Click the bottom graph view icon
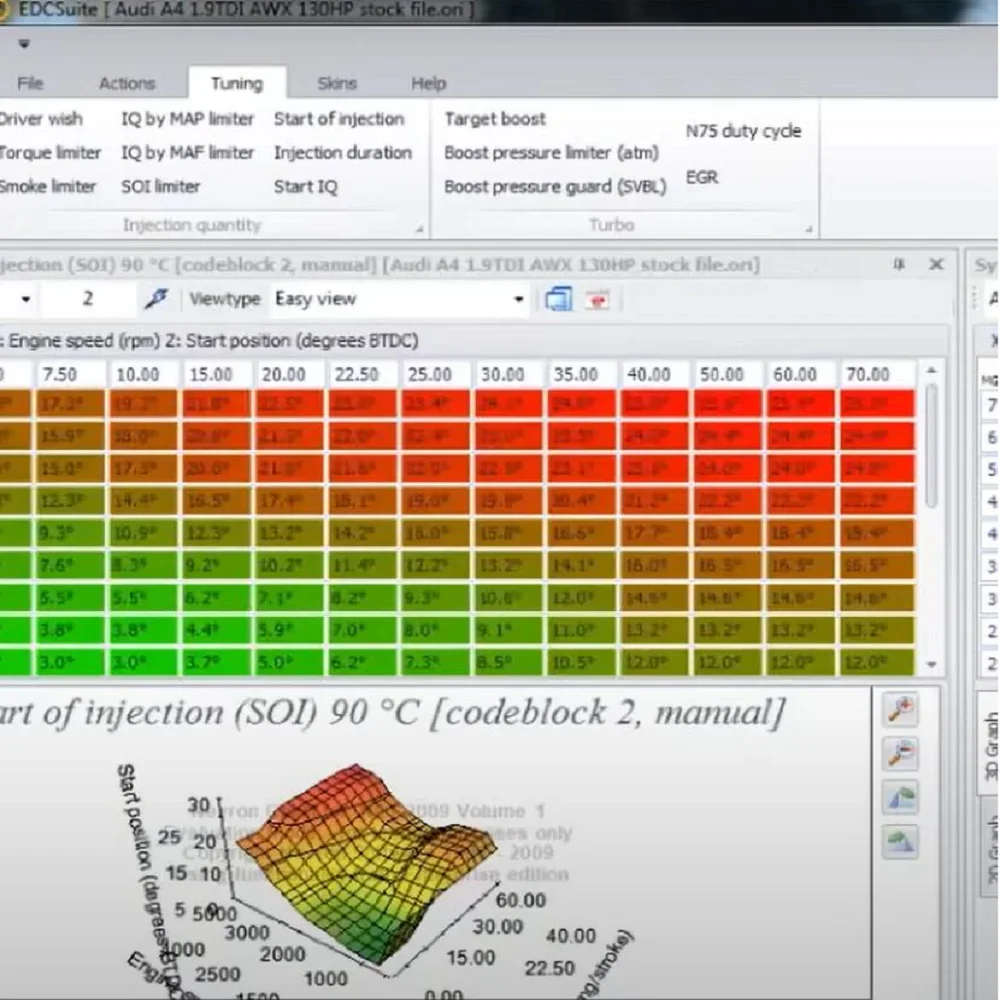The image size is (1000, 1000). (900, 841)
